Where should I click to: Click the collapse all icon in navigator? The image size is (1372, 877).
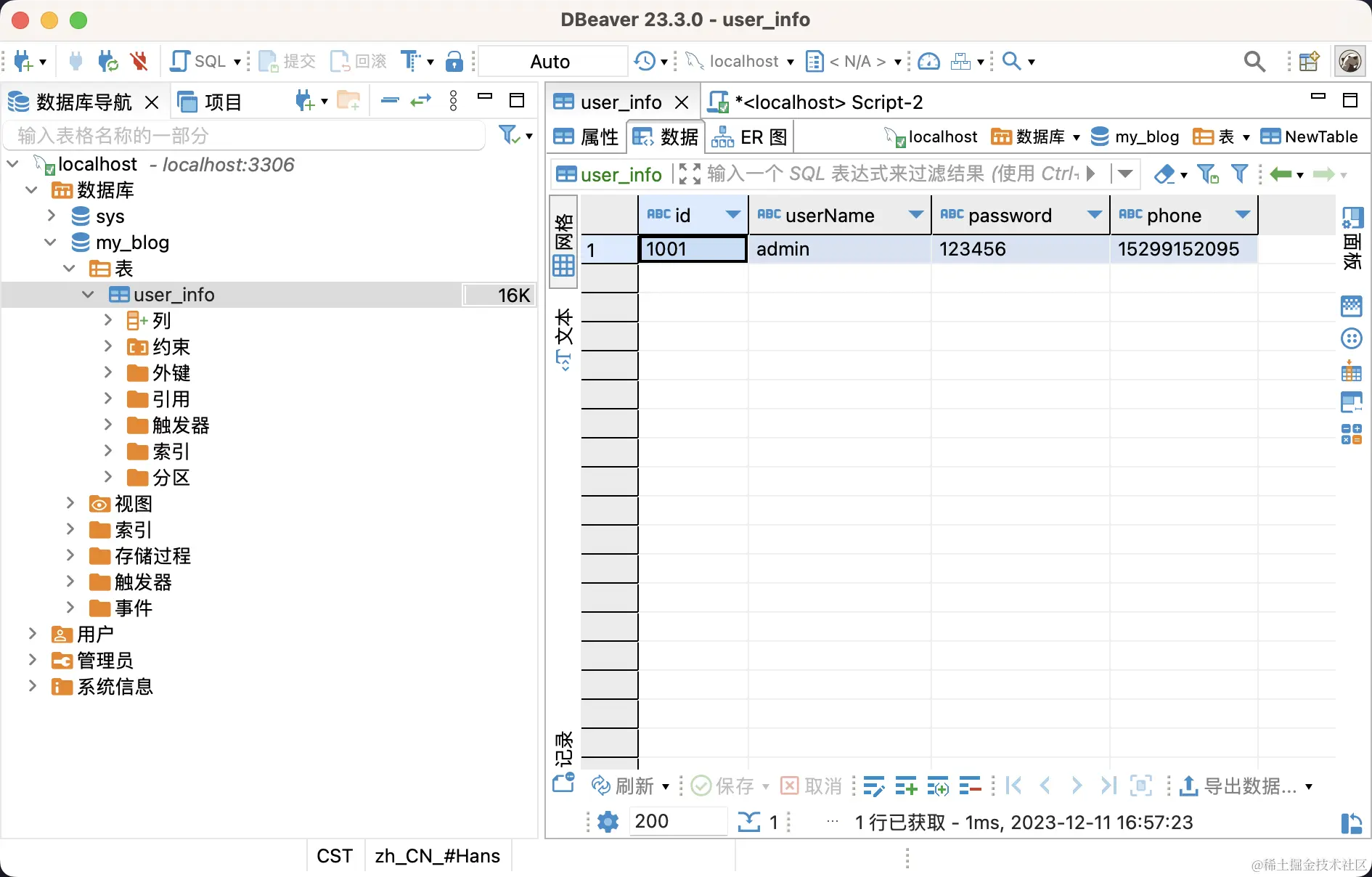point(390,101)
